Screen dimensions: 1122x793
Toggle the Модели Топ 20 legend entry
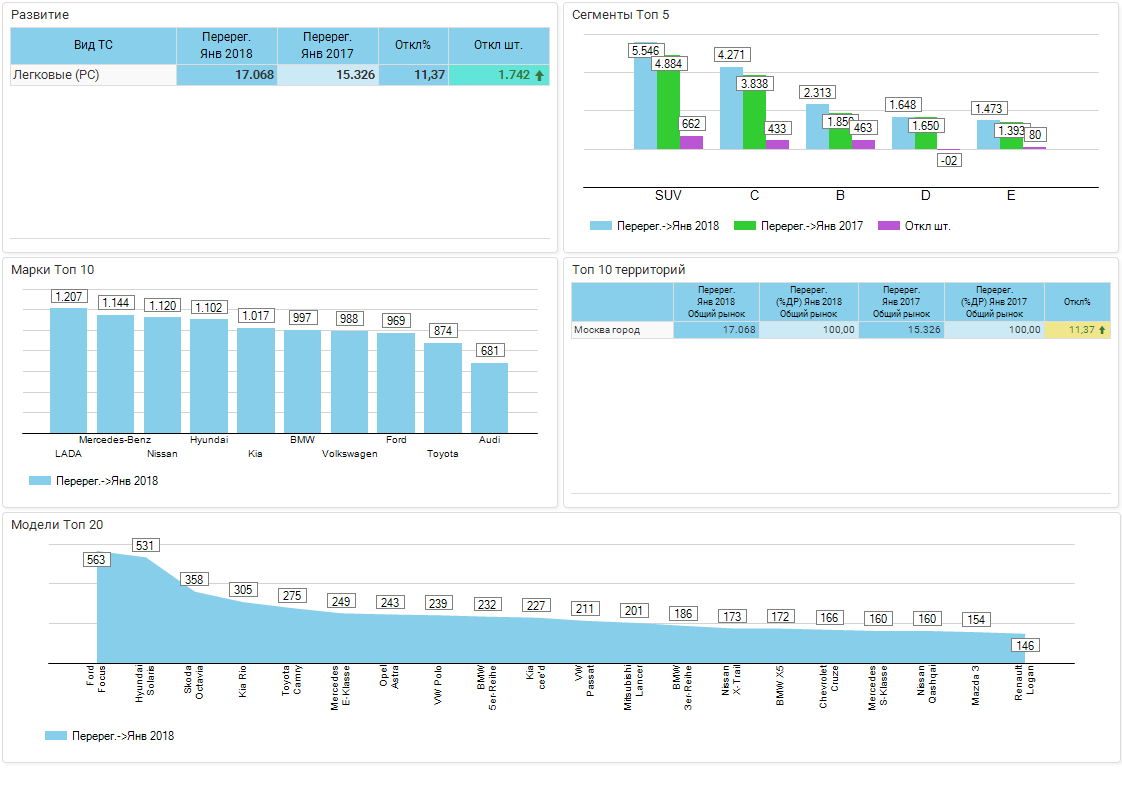(110, 736)
